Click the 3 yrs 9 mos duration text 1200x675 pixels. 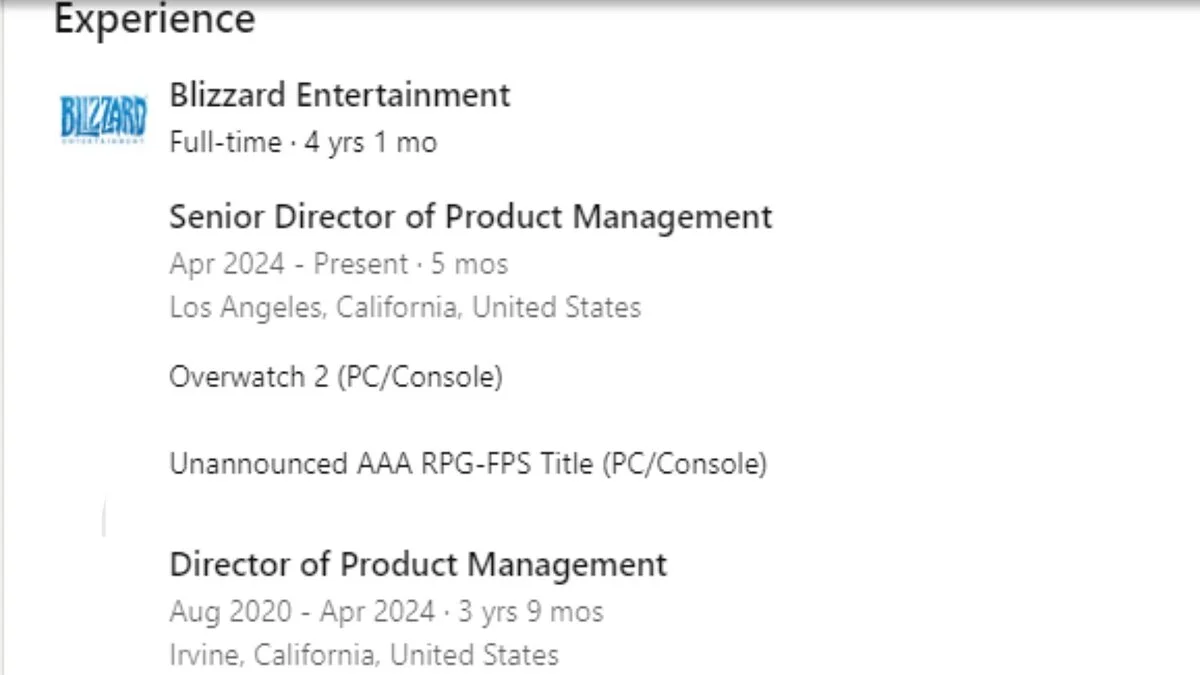528,611
